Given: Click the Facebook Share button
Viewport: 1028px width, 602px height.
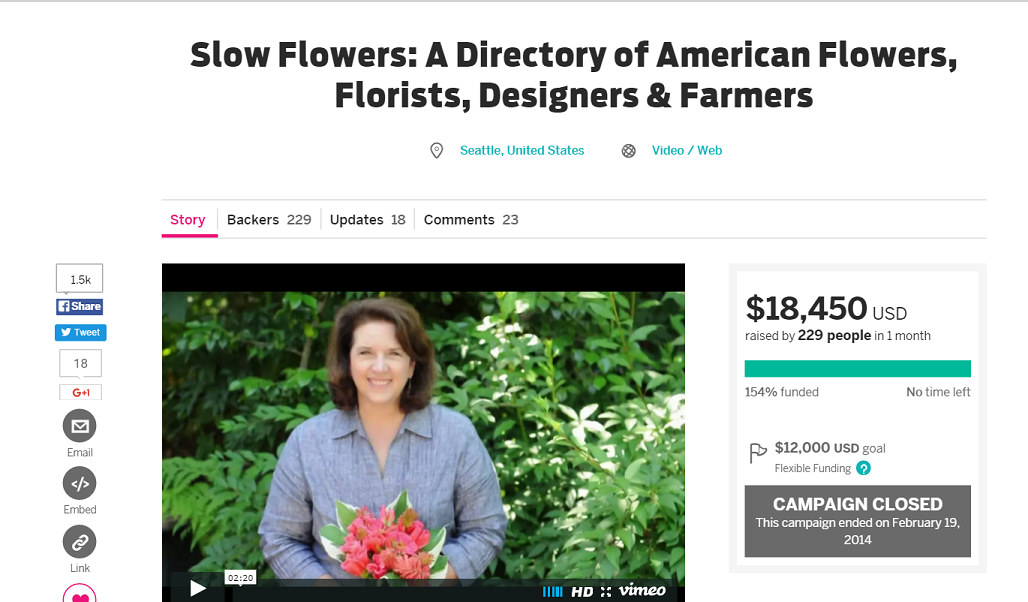Looking at the screenshot, I should (x=79, y=306).
